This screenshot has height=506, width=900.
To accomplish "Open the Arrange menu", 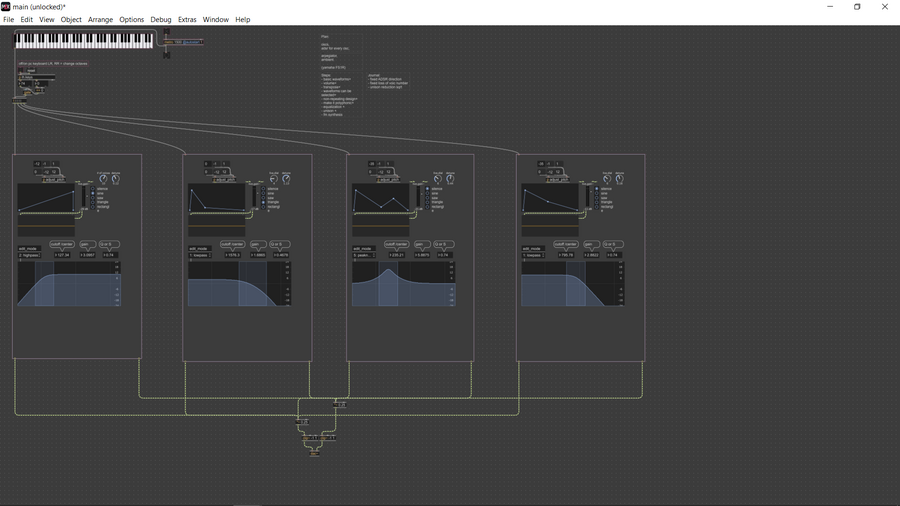I will (x=100, y=19).
